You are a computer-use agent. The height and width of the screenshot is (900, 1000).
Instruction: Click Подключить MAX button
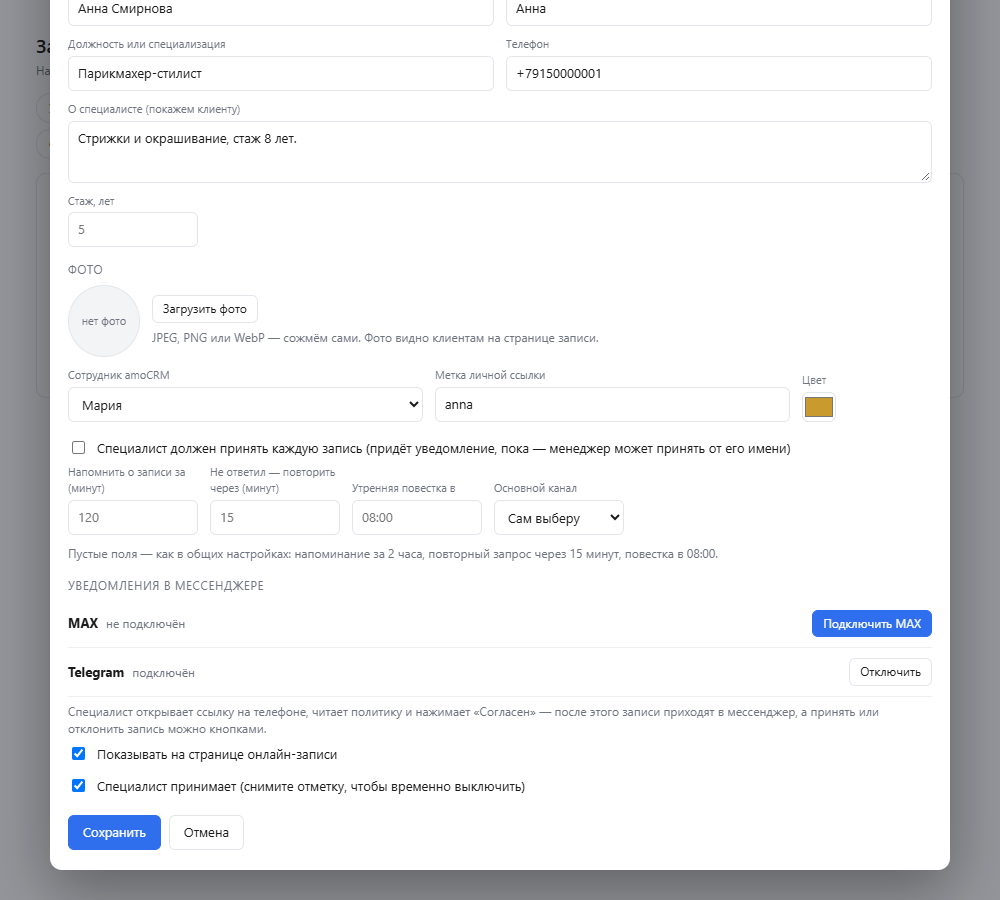pos(871,623)
